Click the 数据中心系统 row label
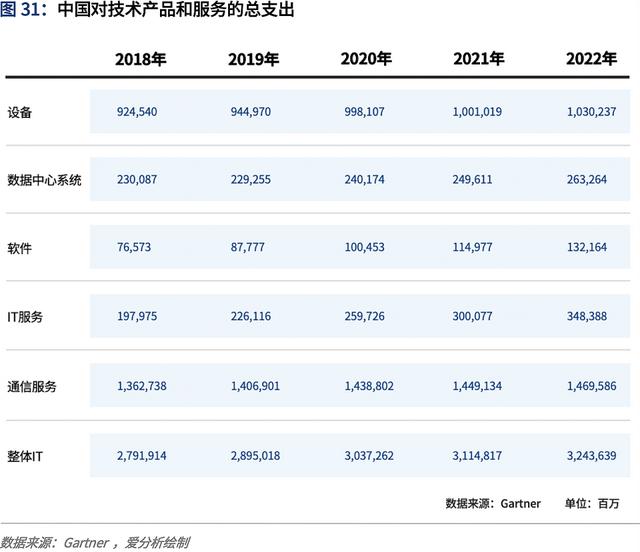This screenshot has width=640, height=552. click(44, 180)
